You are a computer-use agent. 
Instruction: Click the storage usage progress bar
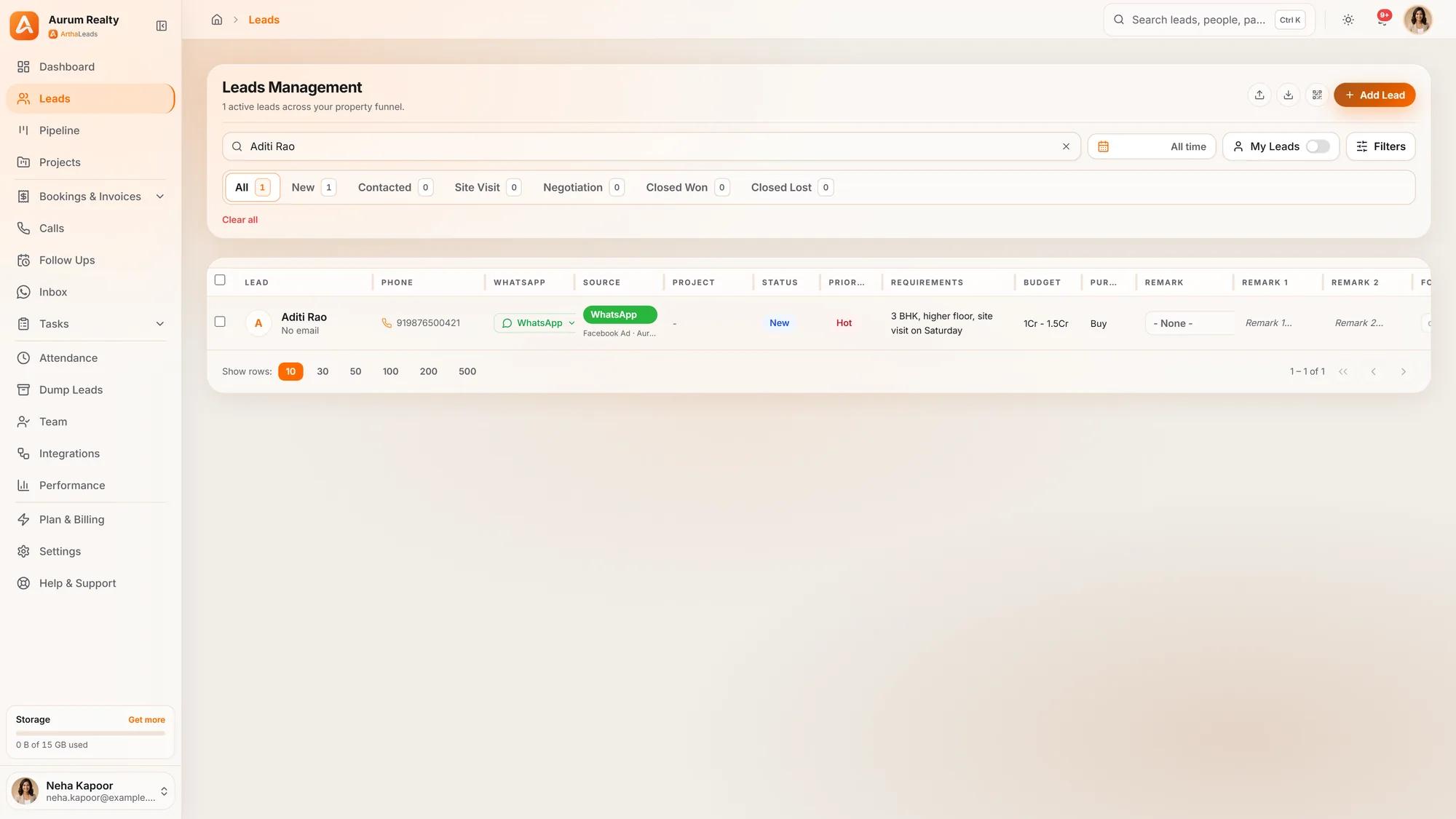tap(90, 733)
